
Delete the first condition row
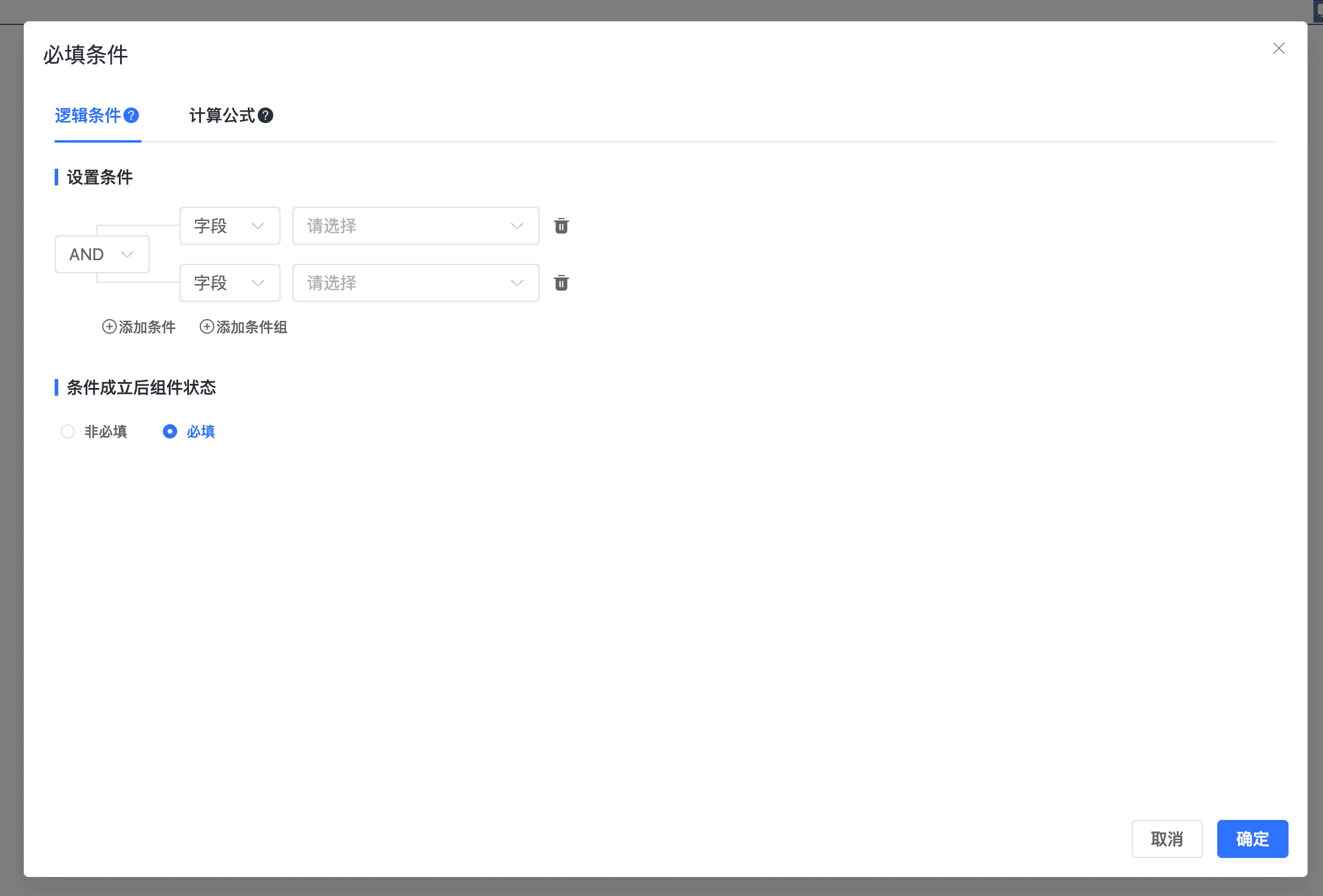point(561,226)
